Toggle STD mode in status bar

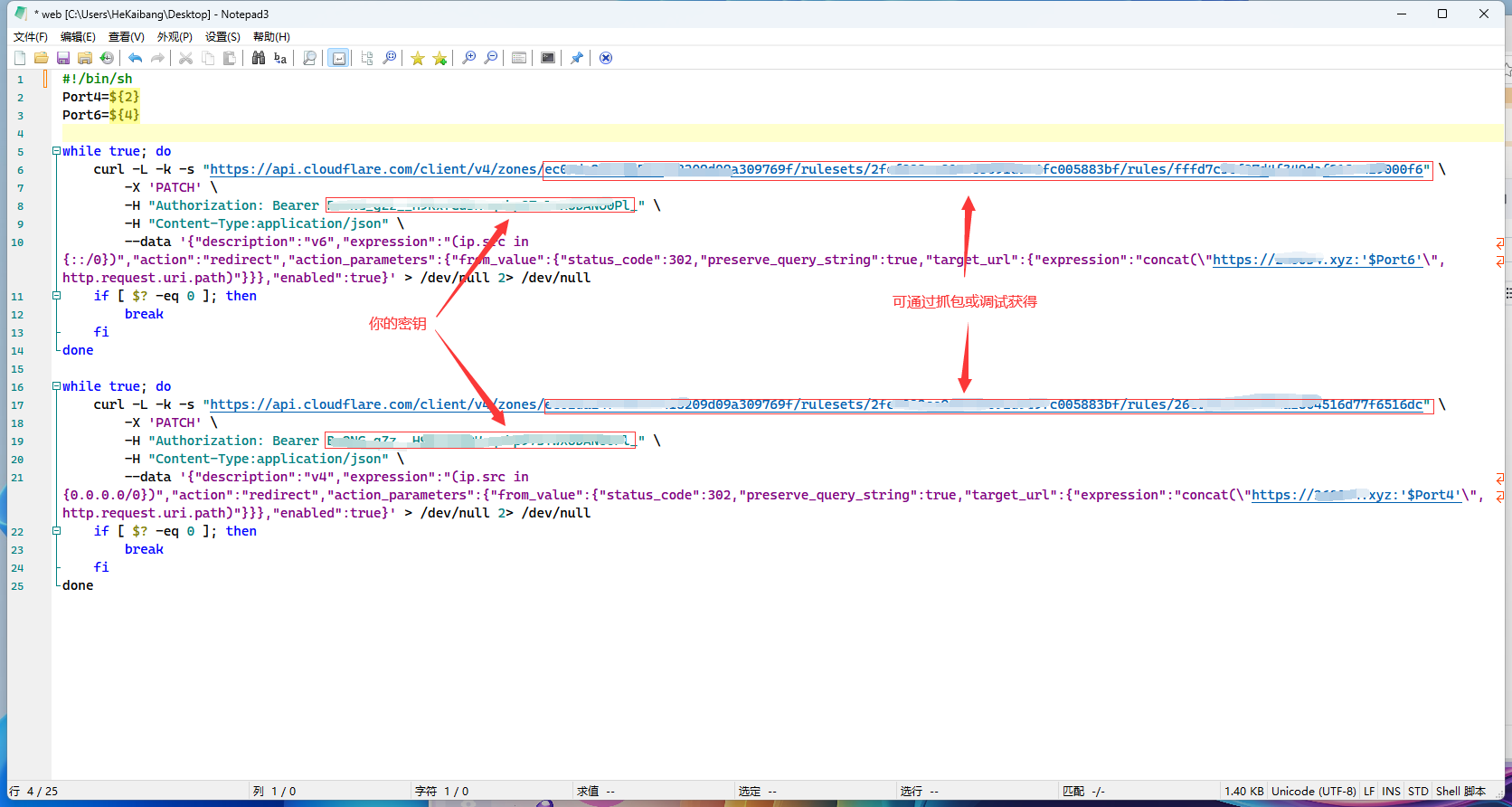point(1418,791)
